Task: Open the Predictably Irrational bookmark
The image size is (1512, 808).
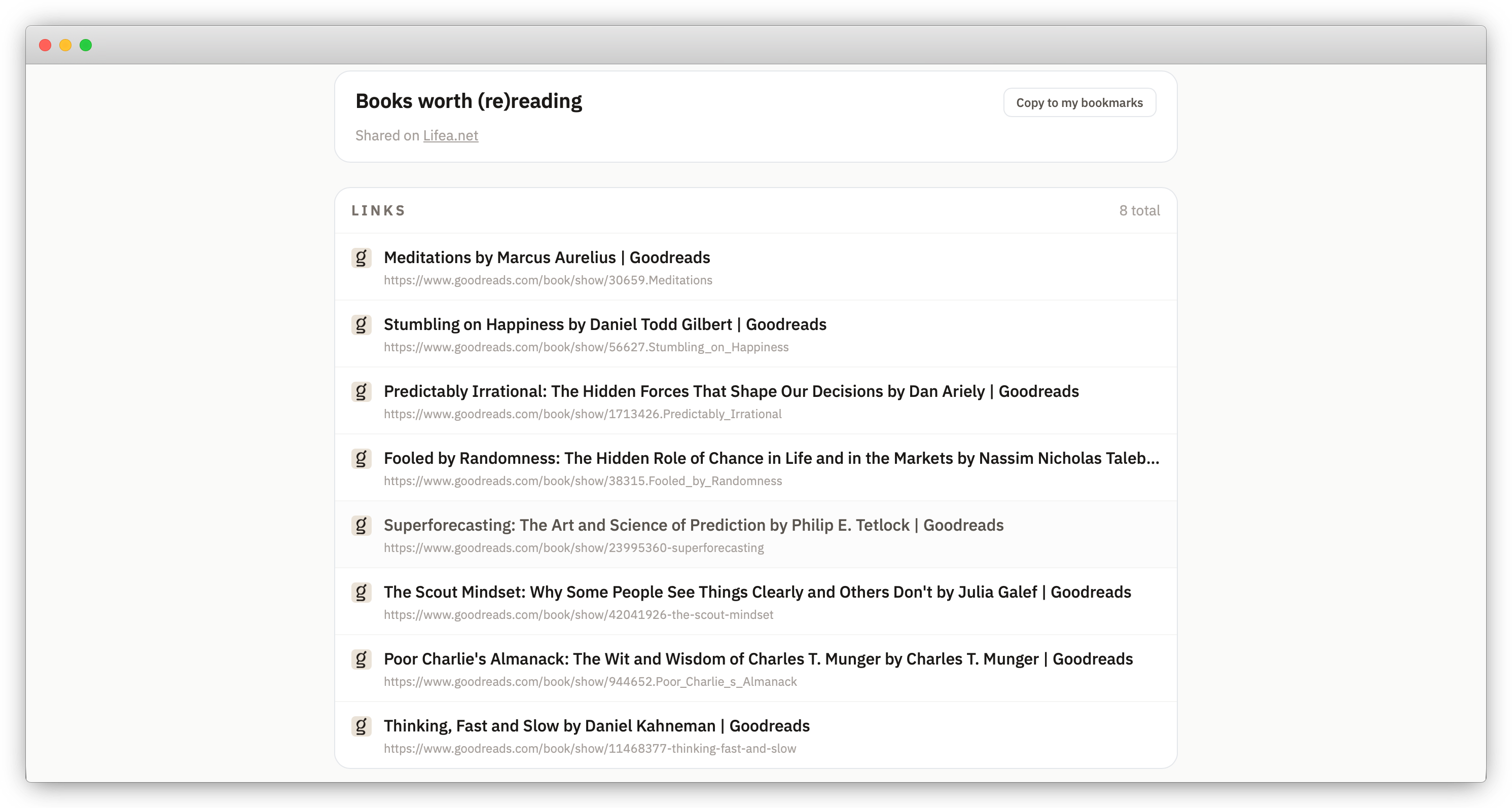Action: pyautogui.click(x=731, y=391)
